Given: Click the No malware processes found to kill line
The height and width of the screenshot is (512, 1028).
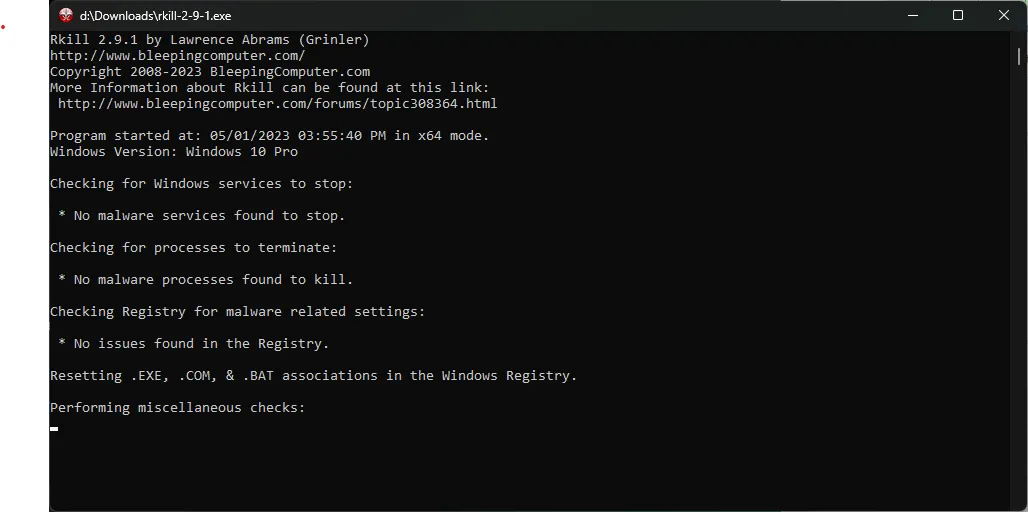Looking at the screenshot, I should [206, 280].
